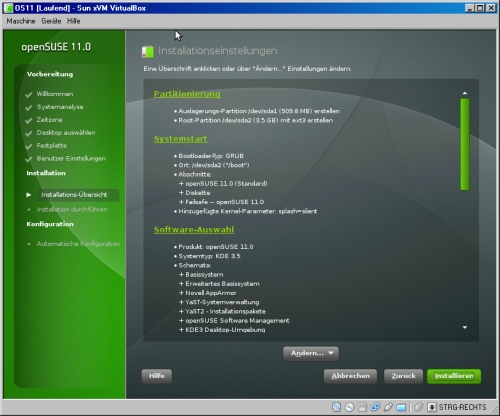Screen dimensions: 500x416
Task: Click the Ort: /dev/sda2 ("/boot") line
Action: (x=214, y=165)
